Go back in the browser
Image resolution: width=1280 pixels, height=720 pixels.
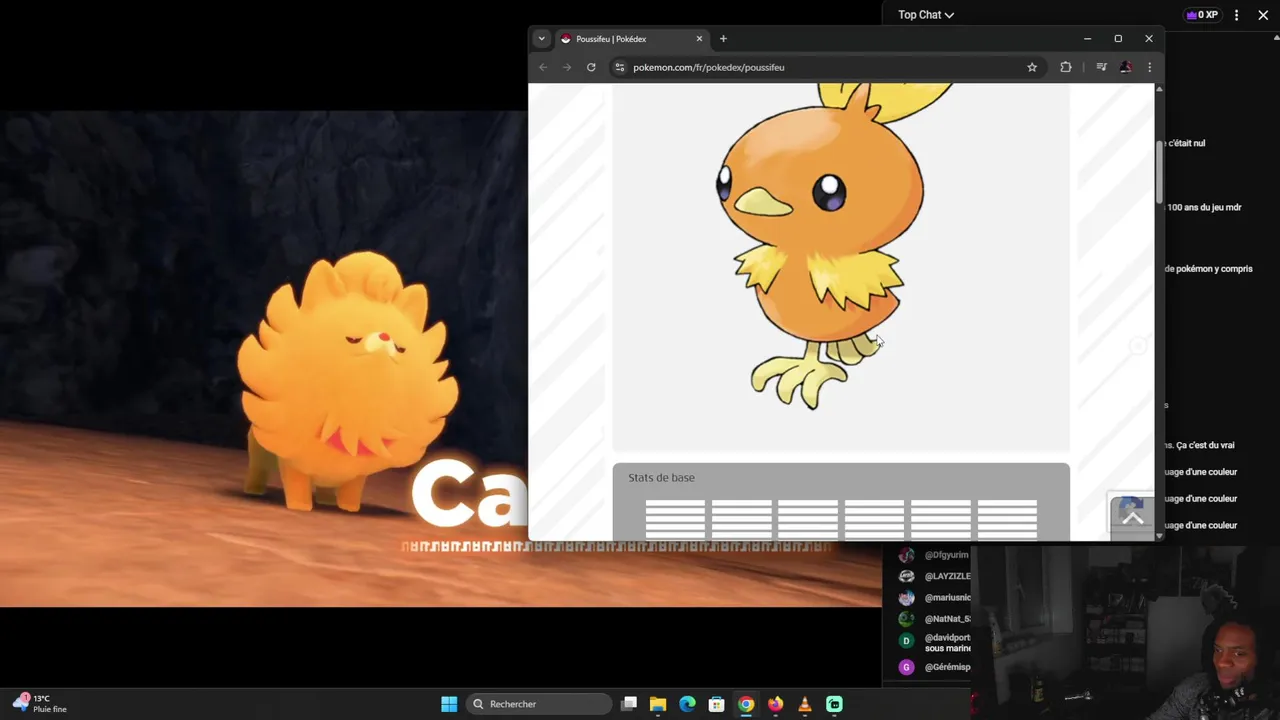click(x=543, y=67)
